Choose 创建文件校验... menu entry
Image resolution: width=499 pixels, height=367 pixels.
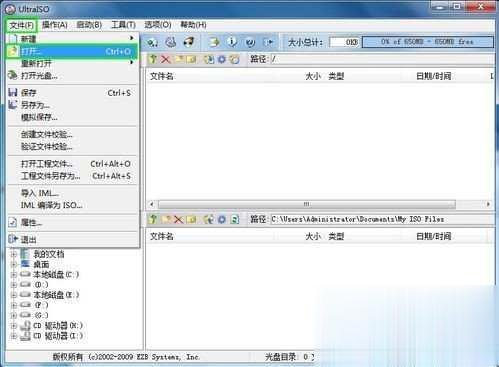pyautogui.click(x=72, y=134)
